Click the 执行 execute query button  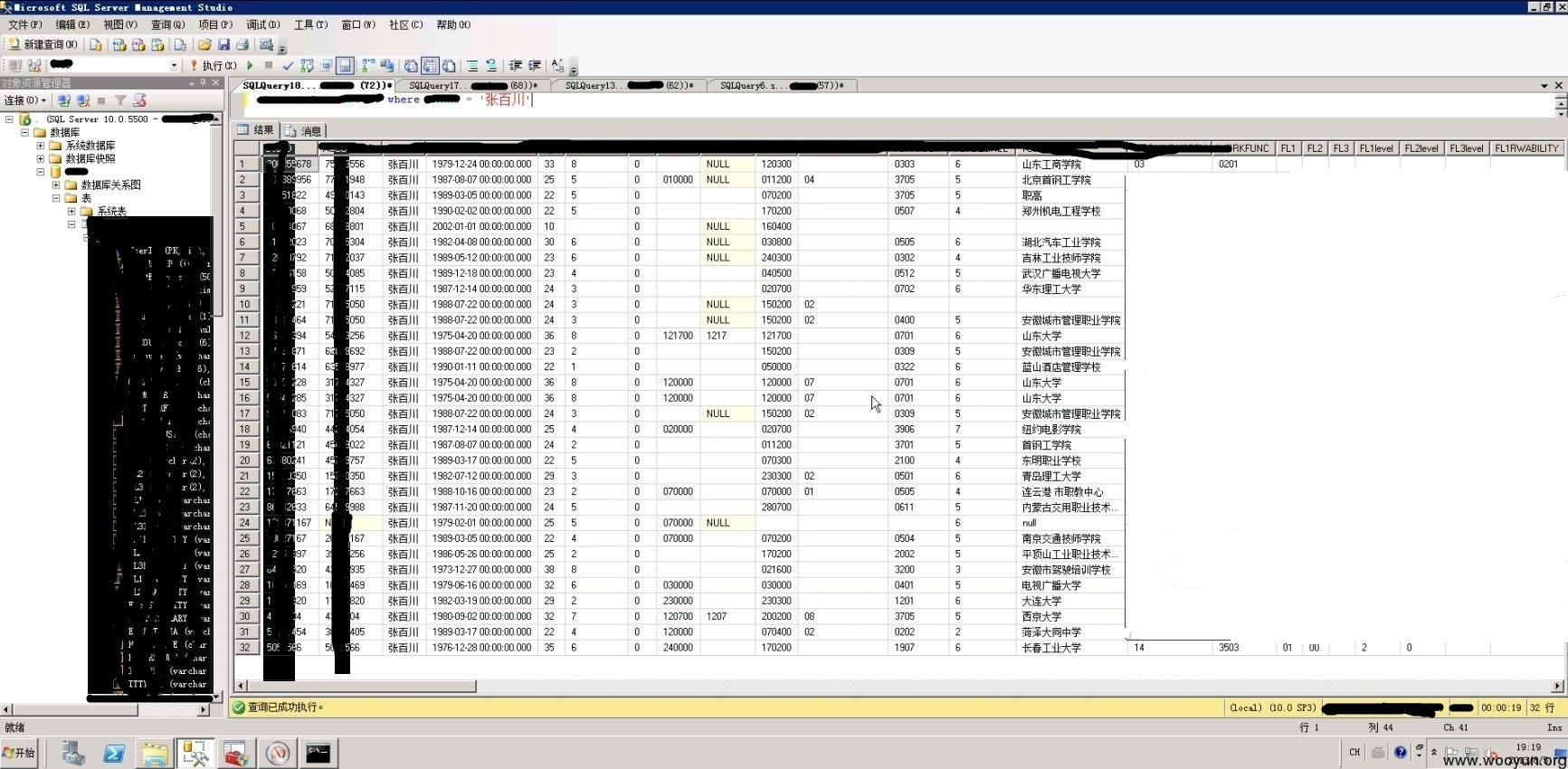pyautogui.click(x=214, y=65)
